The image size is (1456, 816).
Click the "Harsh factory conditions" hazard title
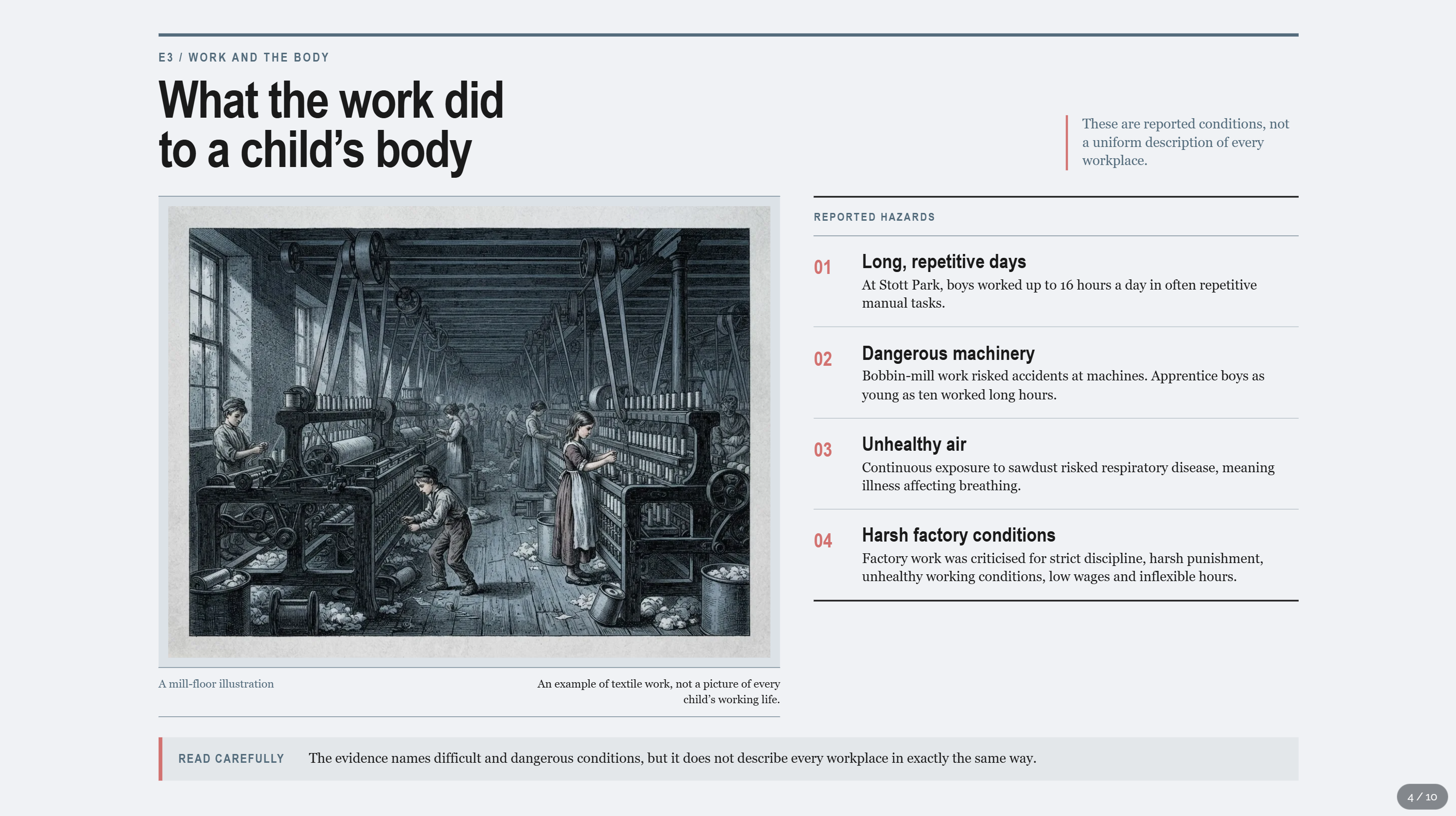point(959,535)
